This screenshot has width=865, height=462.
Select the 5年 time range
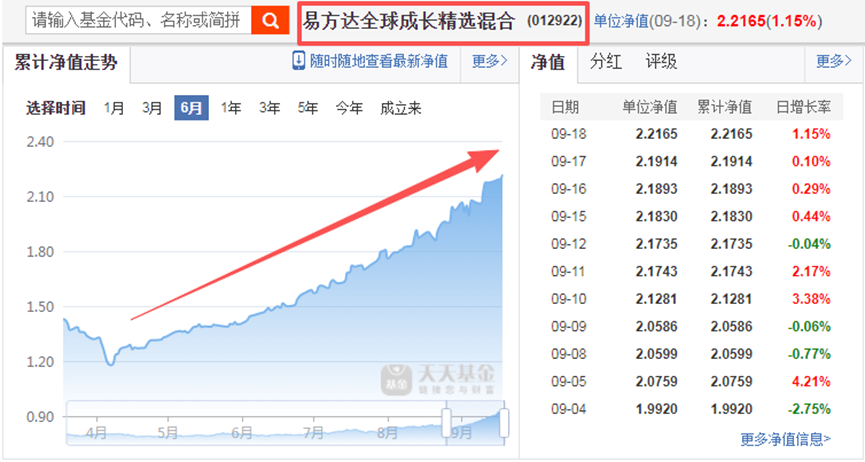(x=307, y=108)
